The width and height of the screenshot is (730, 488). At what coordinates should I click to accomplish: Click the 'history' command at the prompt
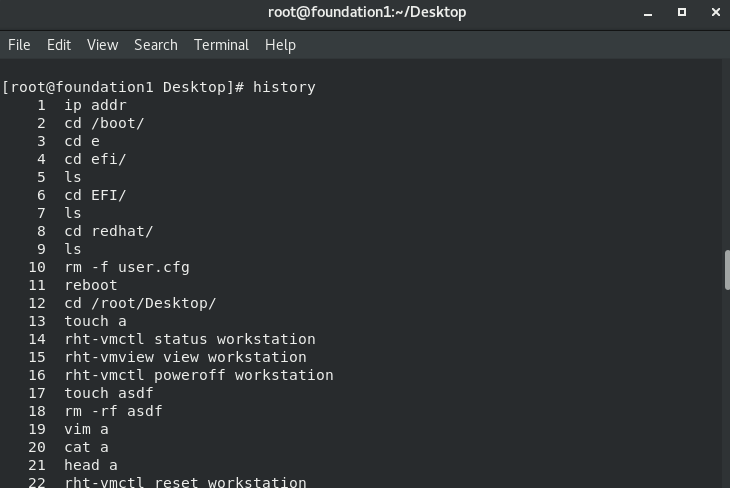284,87
